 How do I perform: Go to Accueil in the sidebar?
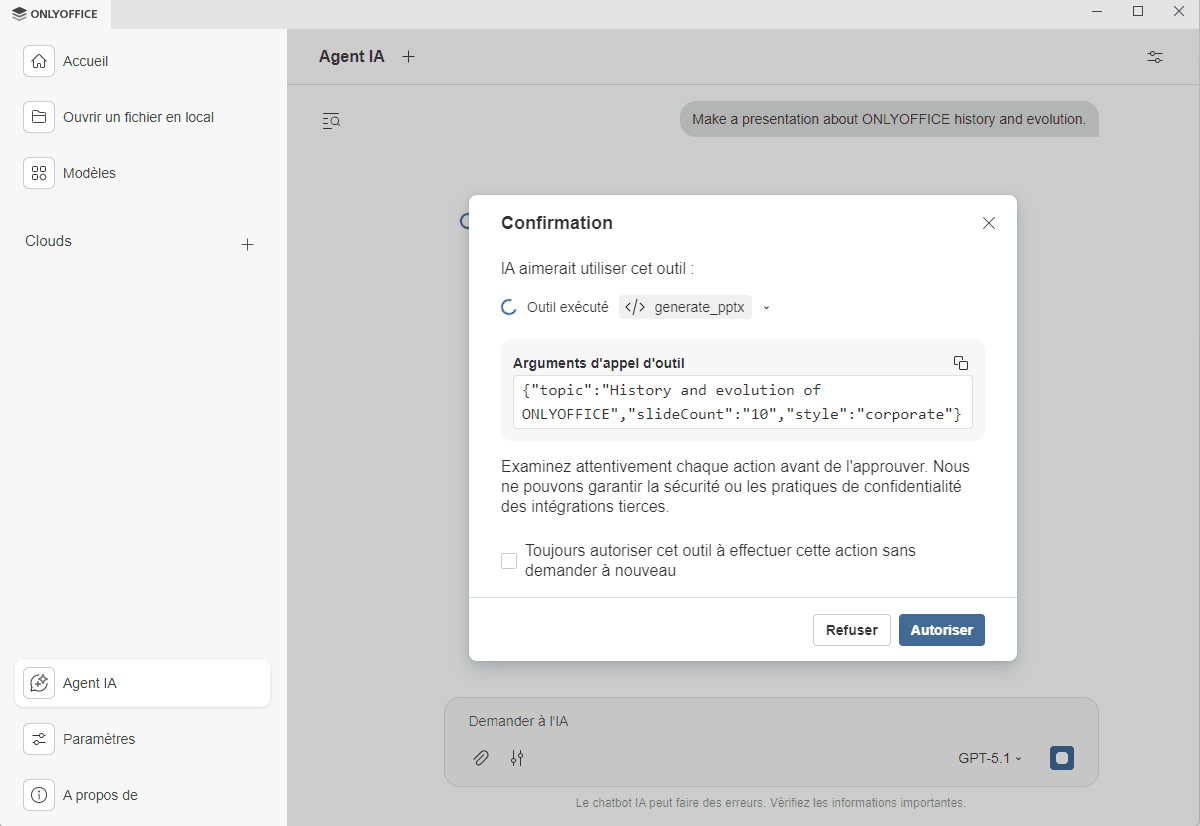coord(85,61)
